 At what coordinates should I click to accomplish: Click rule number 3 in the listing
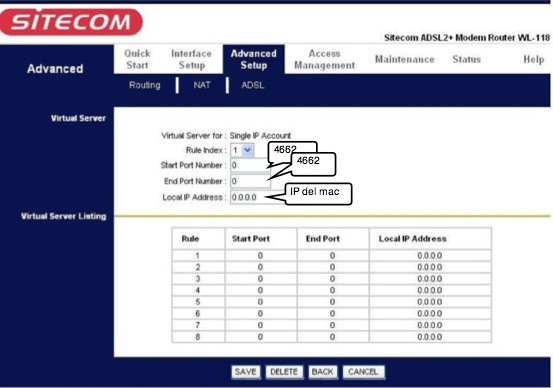tap(198, 279)
